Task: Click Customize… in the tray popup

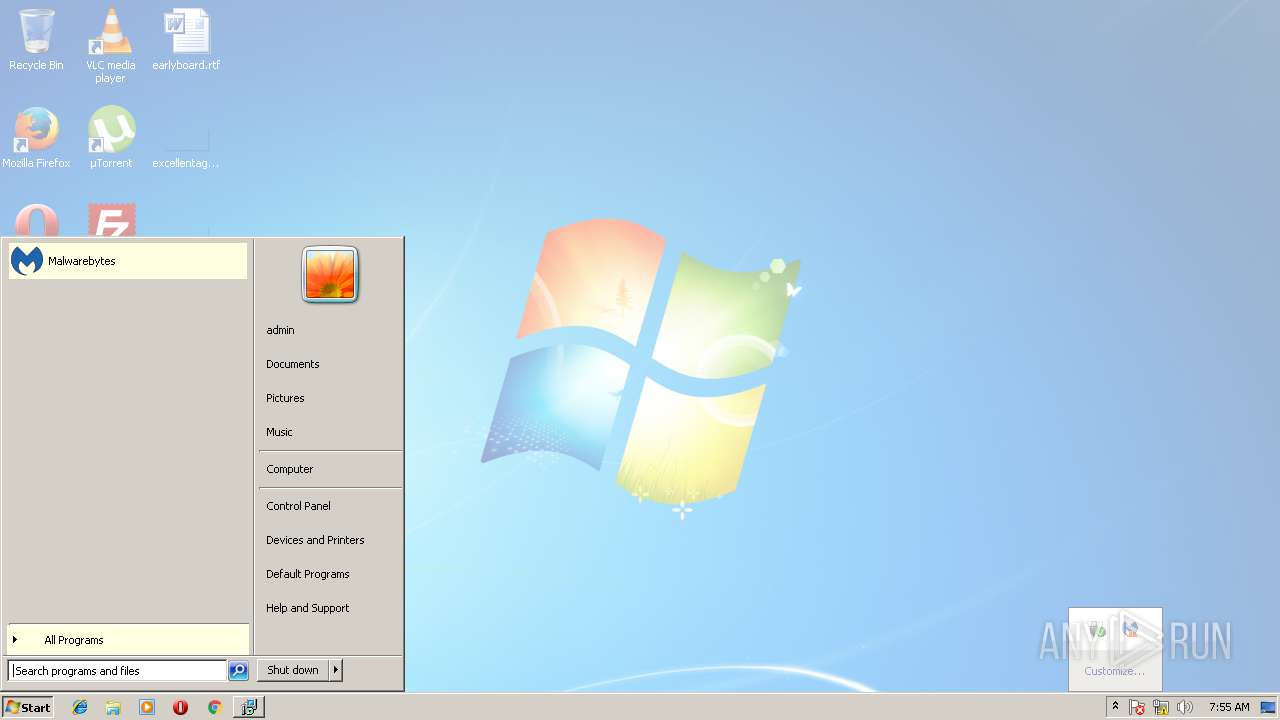Action: (x=1114, y=671)
